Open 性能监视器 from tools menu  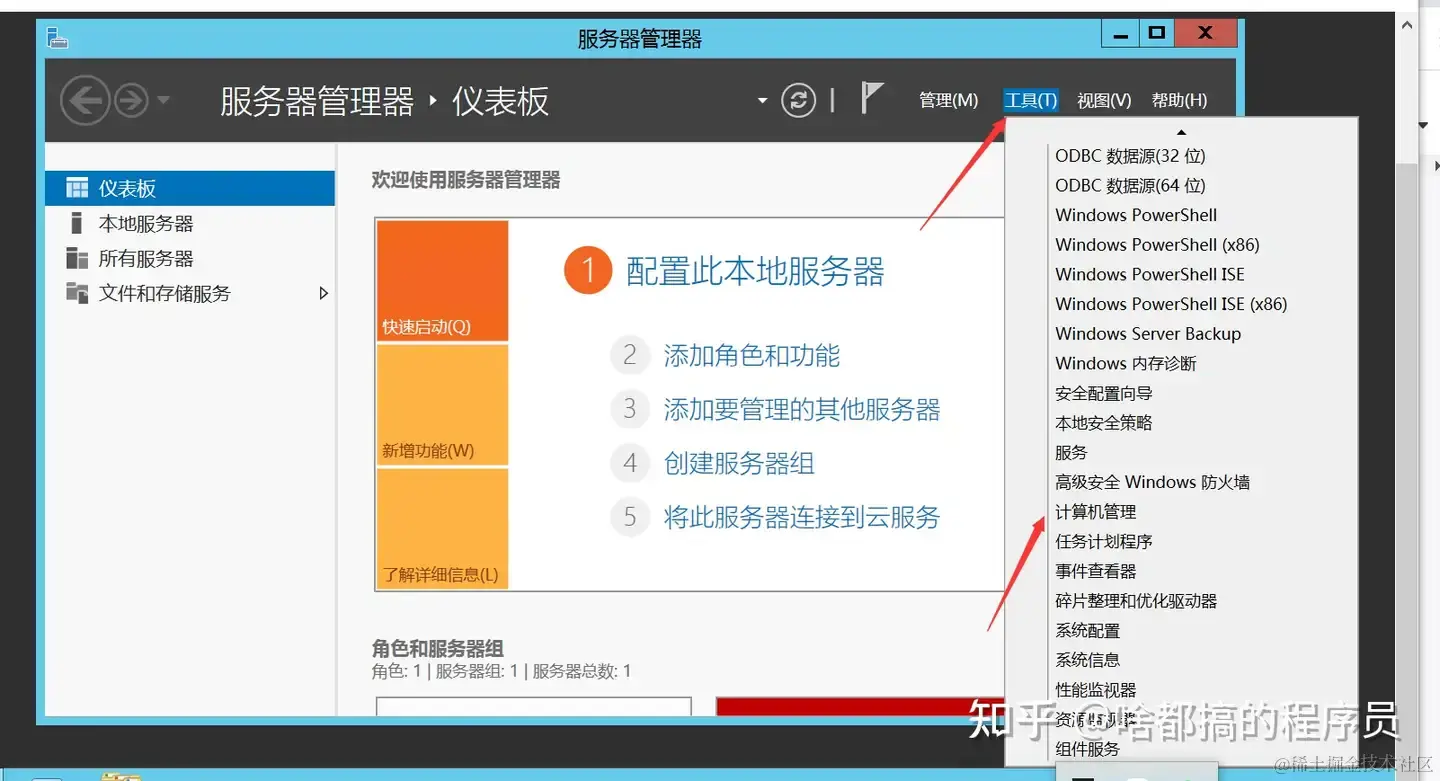pyautogui.click(x=1096, y=690)
